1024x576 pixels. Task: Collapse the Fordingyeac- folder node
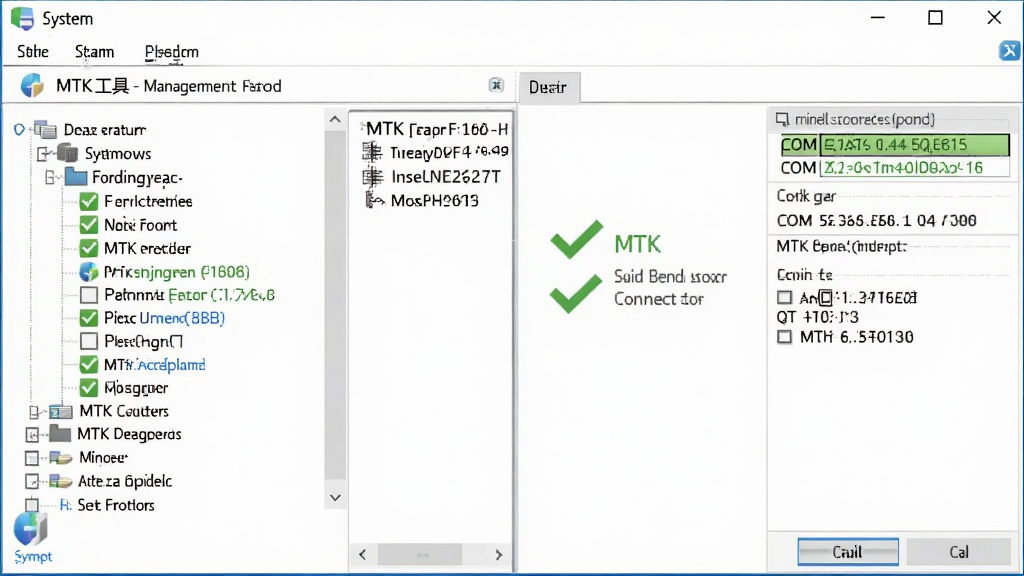coord(50,177)
